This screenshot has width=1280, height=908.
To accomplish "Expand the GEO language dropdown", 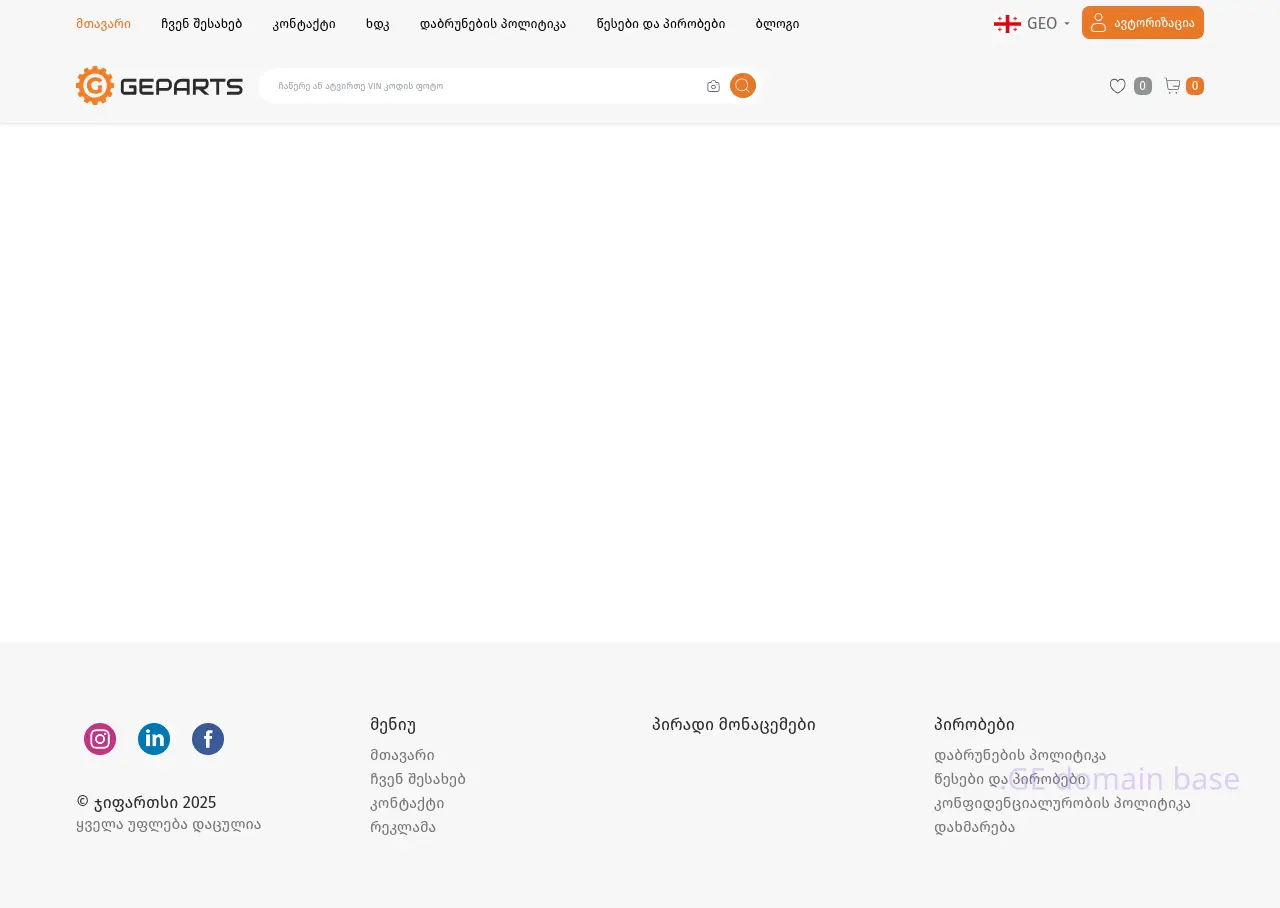I will click(1032, 23).
